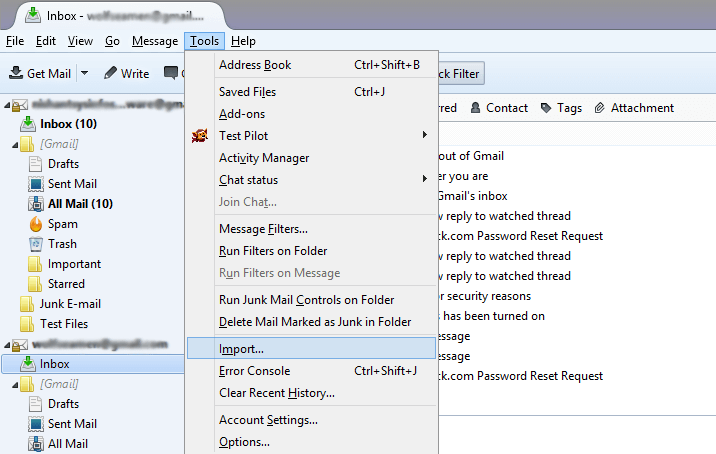Screen dimensions: 716x454
Task: Click the Inbox tab's mail icon
Action: click(32, 16)
